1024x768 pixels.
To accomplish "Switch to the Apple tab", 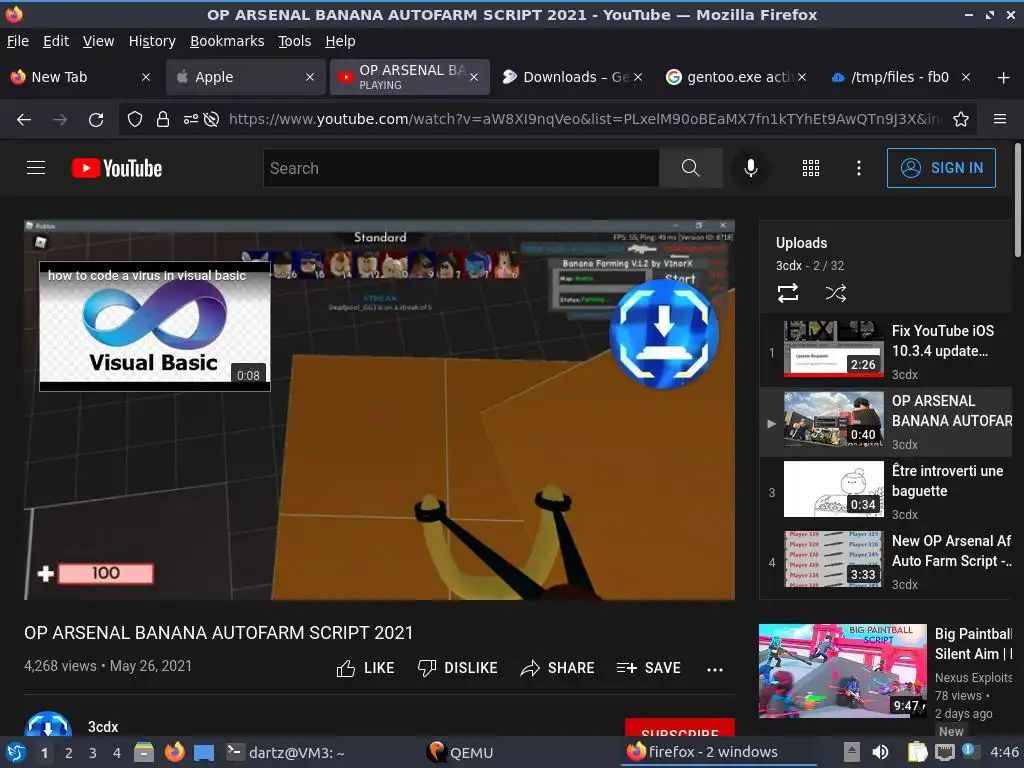I will pos(246,77).
